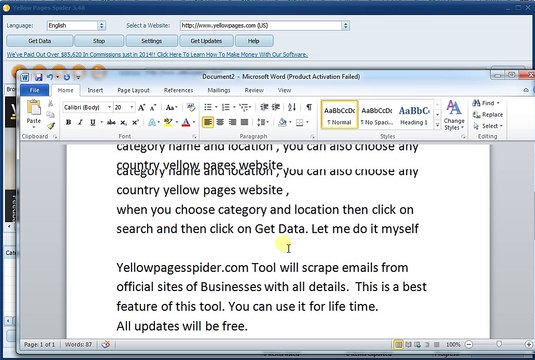This screenshot has width=535, height=360.
Task: Click the Sort A-Z icon
Action: click(x=292, y=107)
